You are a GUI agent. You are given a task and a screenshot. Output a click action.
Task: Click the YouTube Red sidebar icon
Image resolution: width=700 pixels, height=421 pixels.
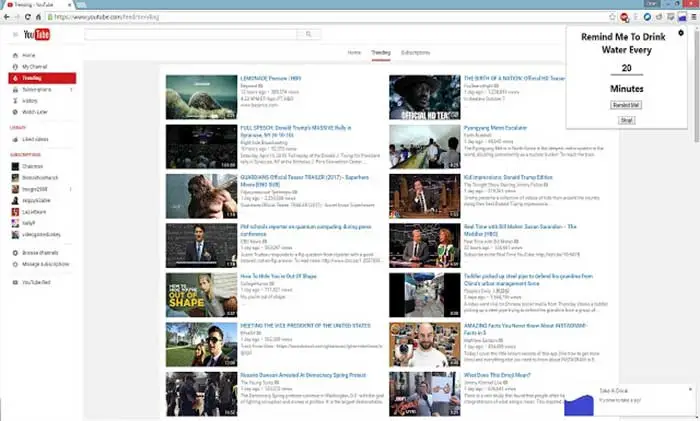click(15, 282)
